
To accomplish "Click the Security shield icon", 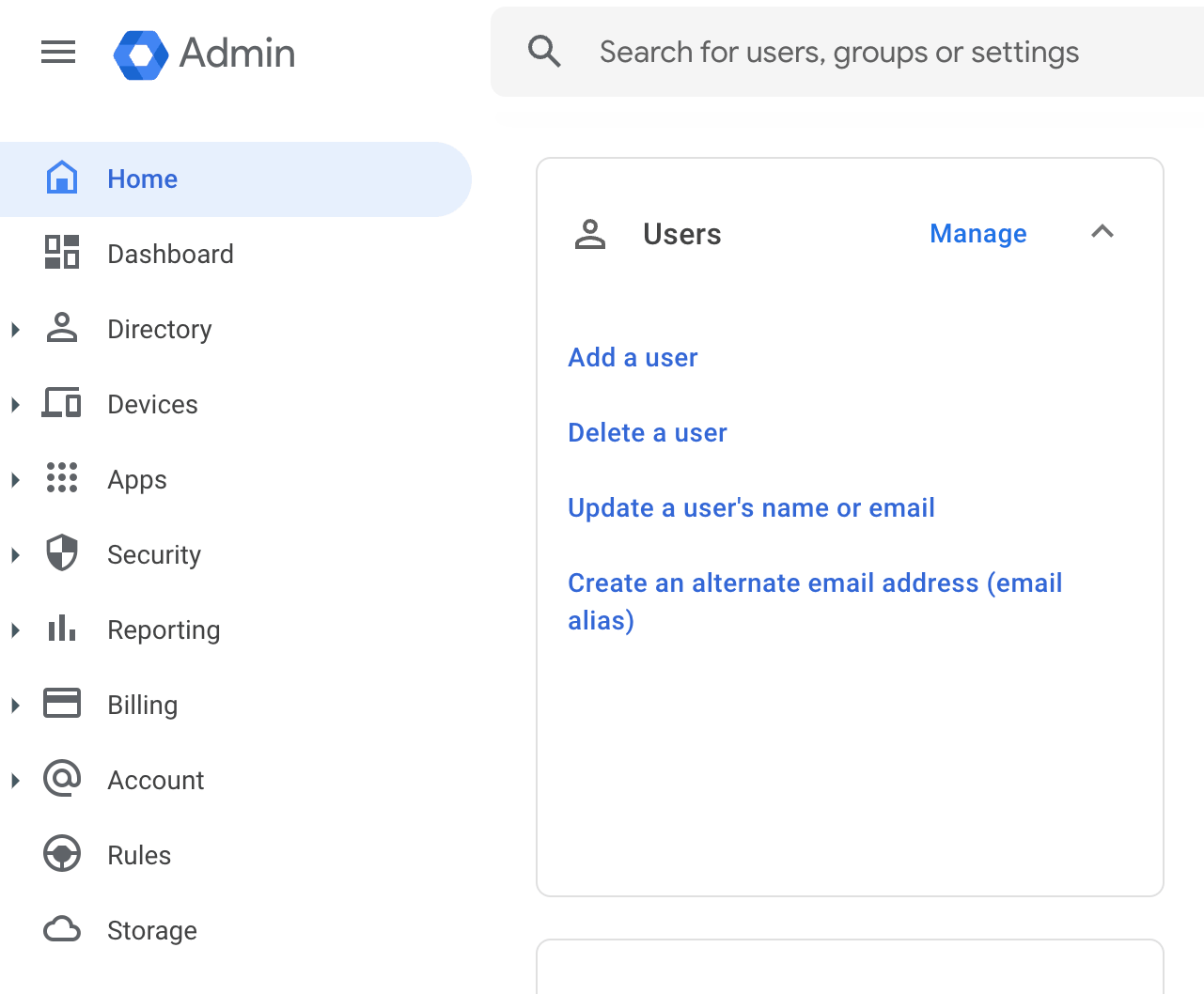I will (61, 554).
